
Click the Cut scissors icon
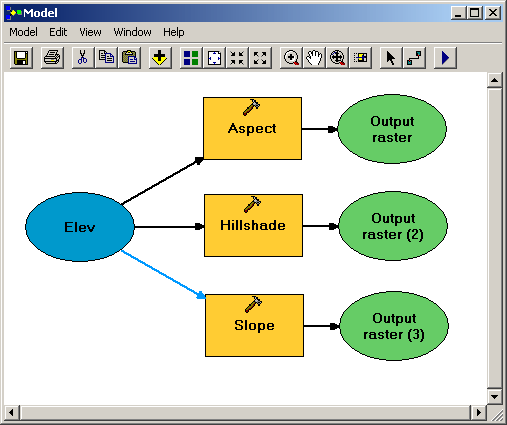click(83, 58)
